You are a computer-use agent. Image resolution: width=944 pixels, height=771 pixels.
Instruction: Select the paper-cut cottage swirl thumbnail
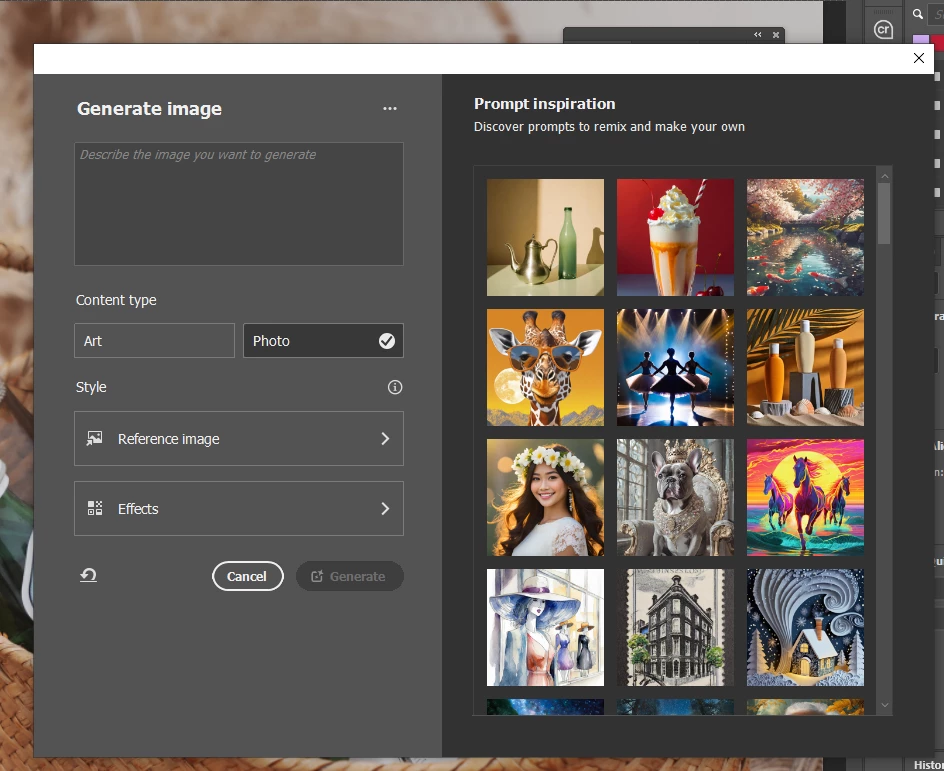pos(805,627)
